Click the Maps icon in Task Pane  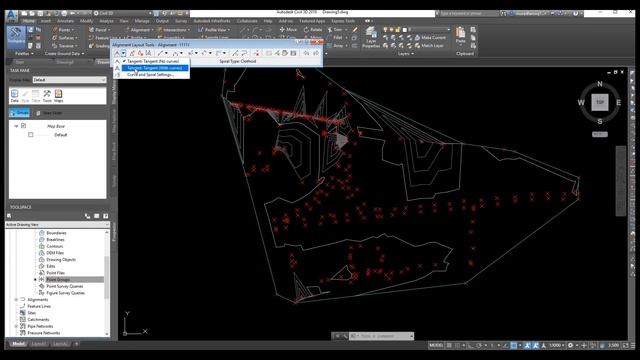[x=58, y=96]
